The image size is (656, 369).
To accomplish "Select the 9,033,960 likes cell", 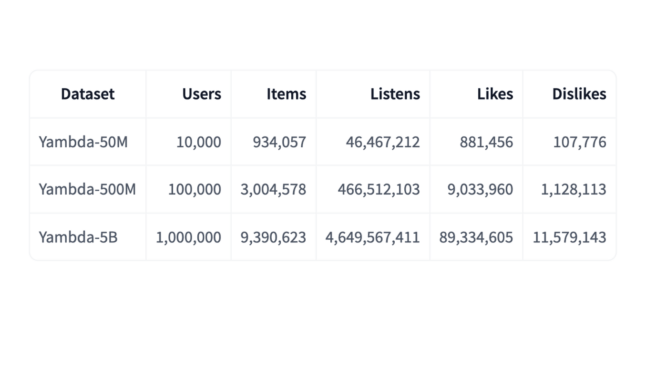I will [x=480, y=190].
